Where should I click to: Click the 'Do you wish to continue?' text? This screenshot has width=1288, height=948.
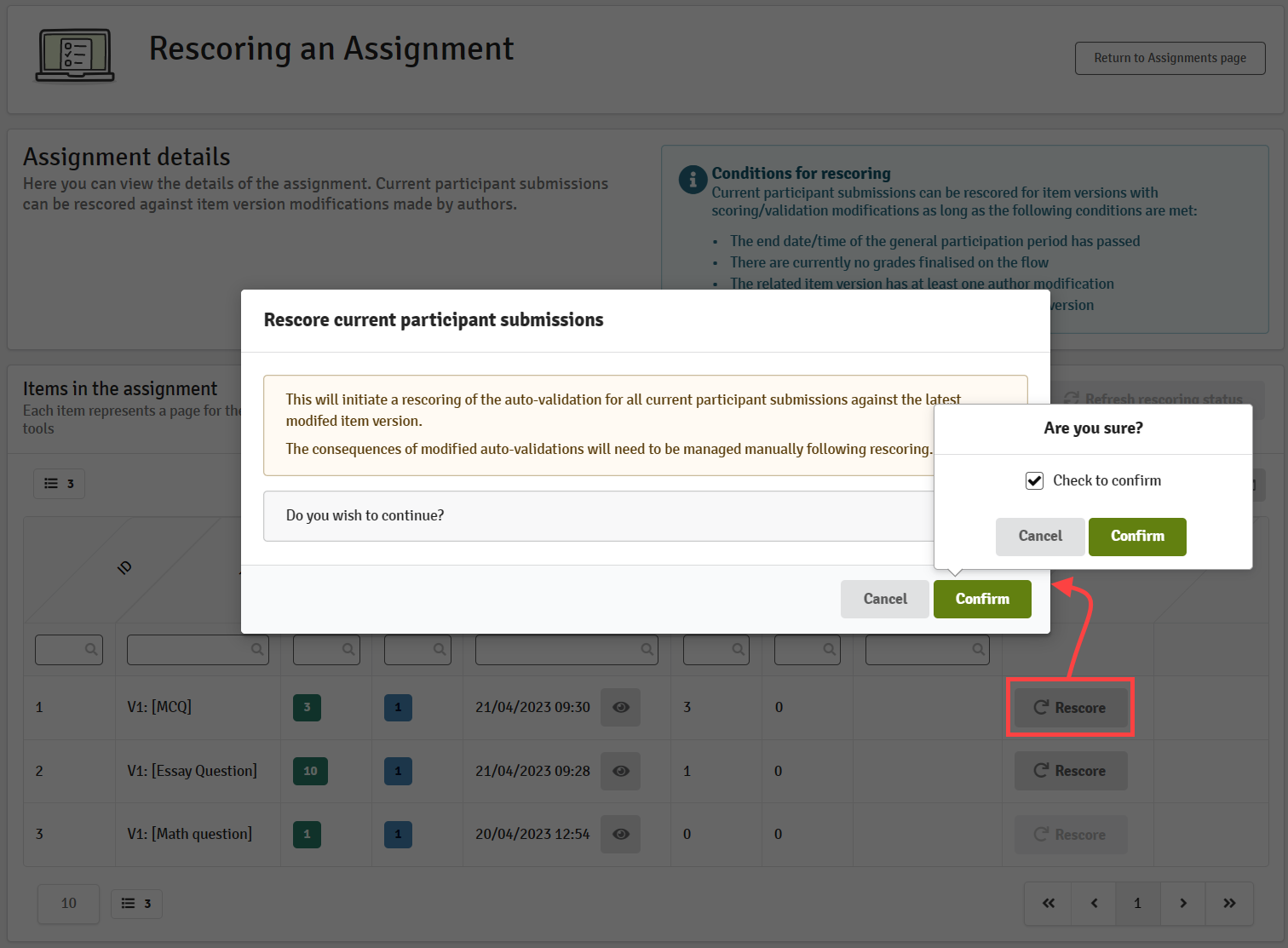click(365, 516)
